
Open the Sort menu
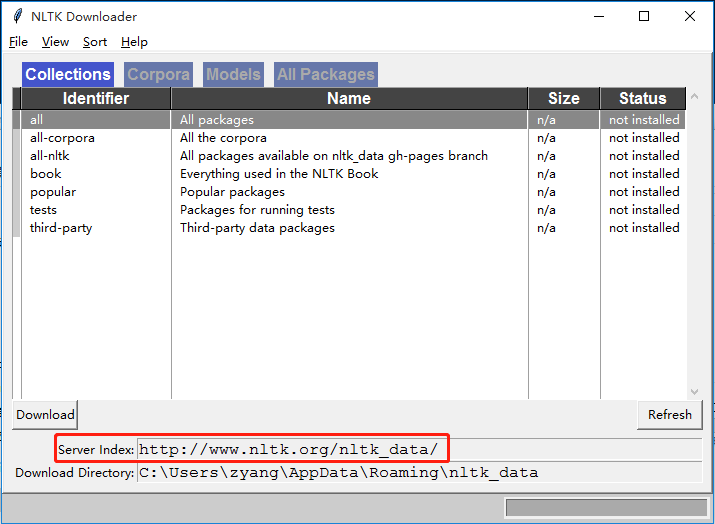(95, 42)
